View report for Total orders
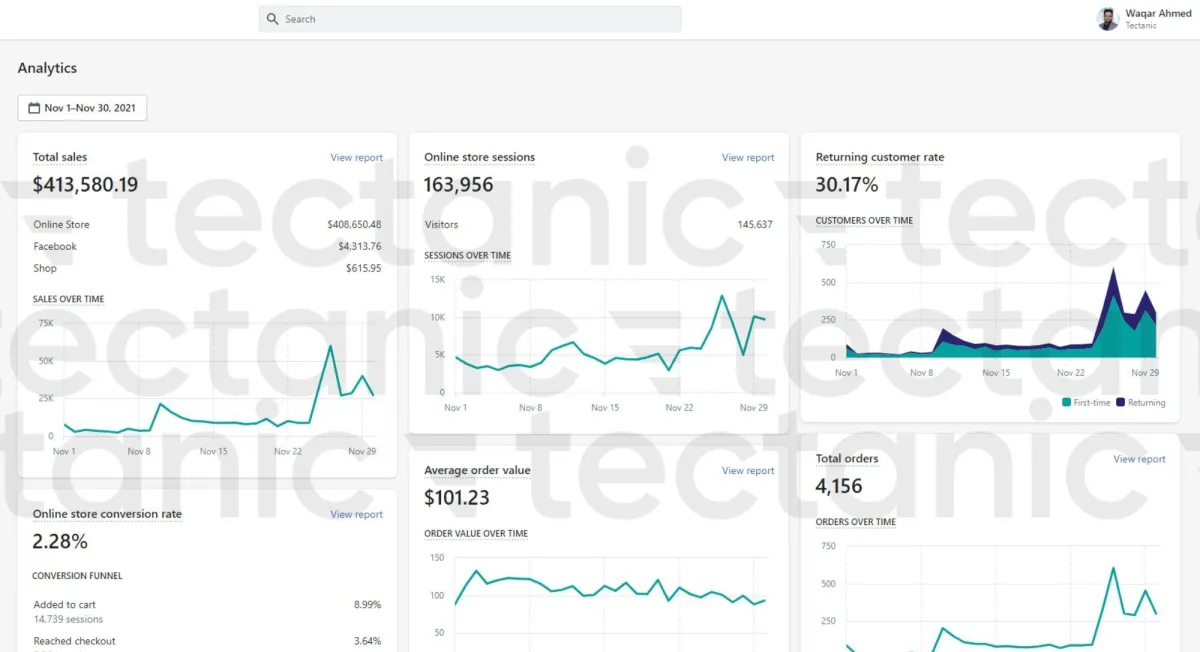Viewport: 1200px width, 652px height. point(1140,459)
